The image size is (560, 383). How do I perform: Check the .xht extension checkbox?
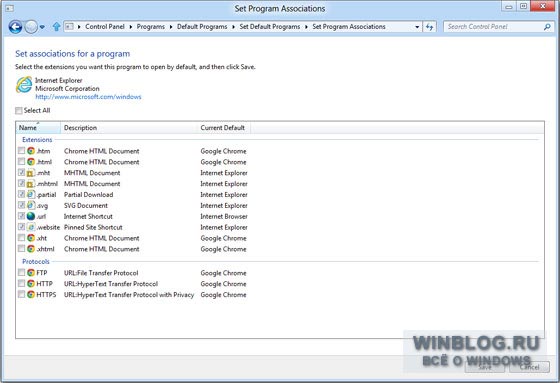[x=21, y=238]
